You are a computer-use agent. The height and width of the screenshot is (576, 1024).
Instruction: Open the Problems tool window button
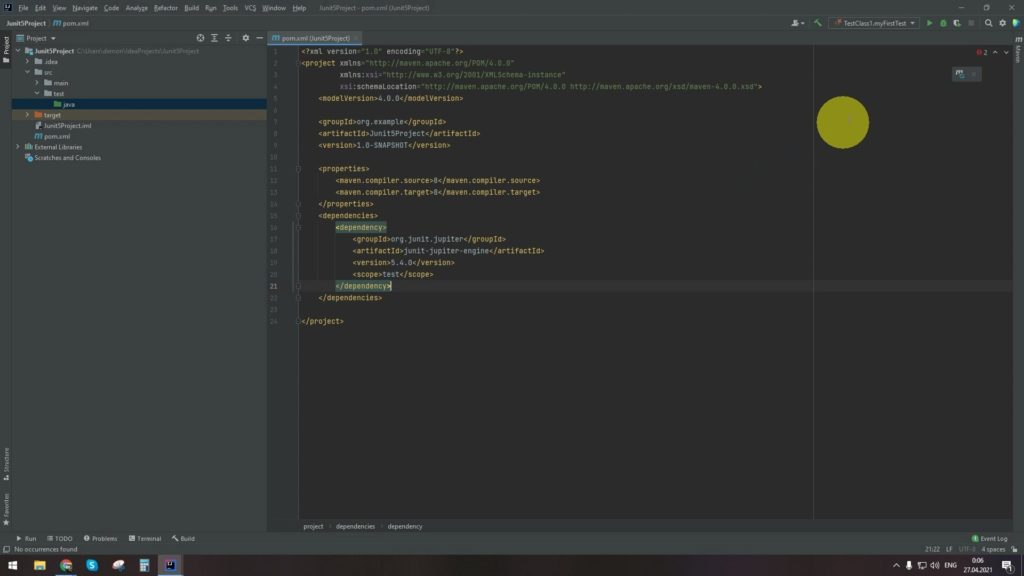pos(101,539)
